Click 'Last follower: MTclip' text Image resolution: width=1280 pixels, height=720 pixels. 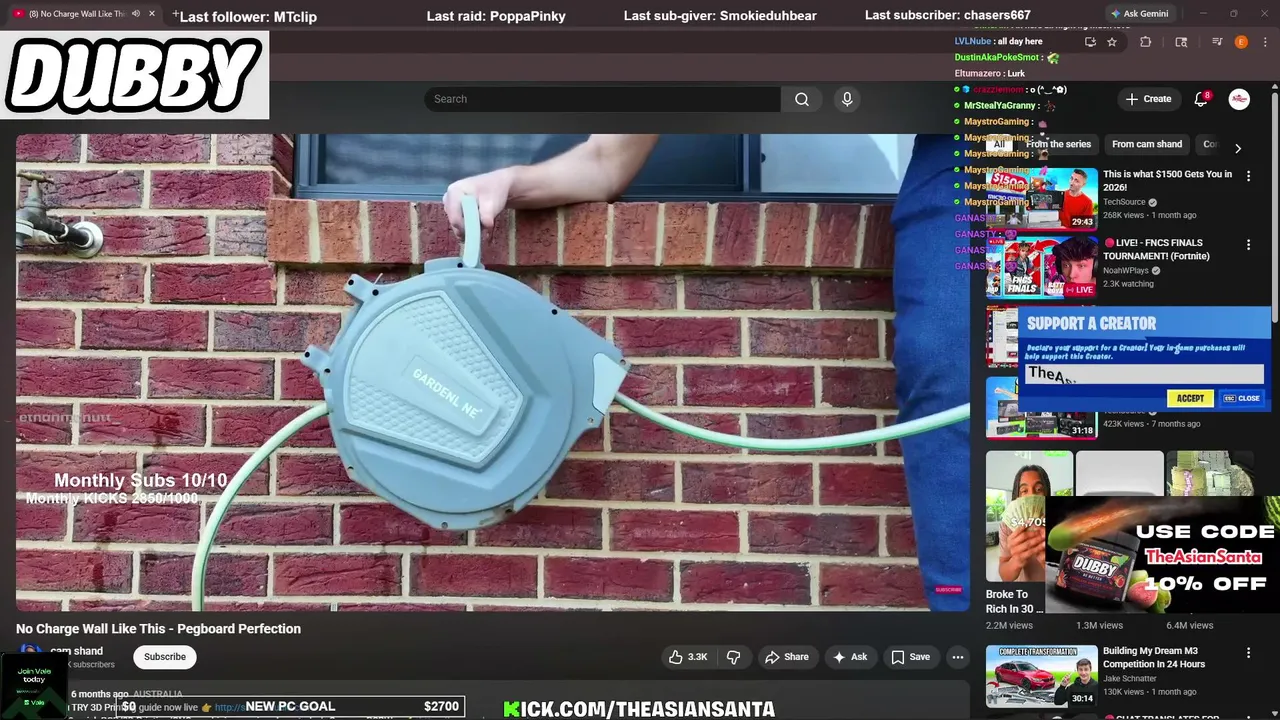(248, 16)
